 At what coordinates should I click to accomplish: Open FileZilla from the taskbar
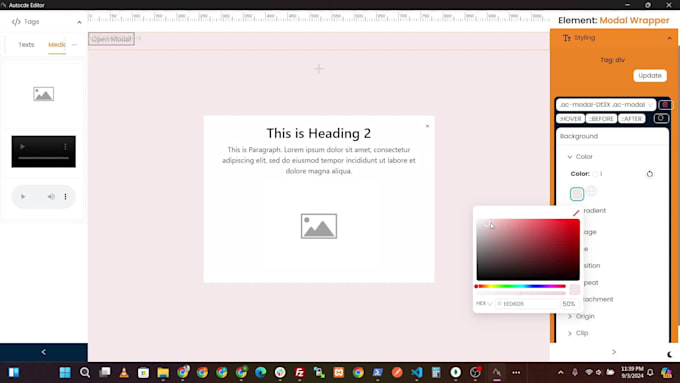(x=299, y=372)
